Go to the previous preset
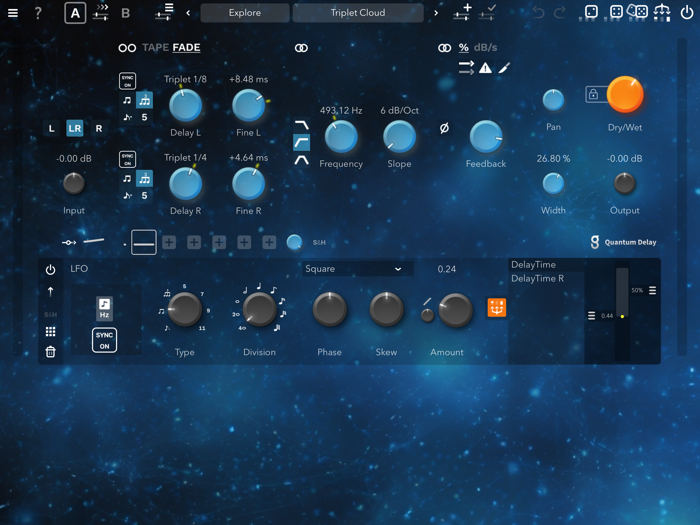The image size is (700, 525). click(188, 13)
